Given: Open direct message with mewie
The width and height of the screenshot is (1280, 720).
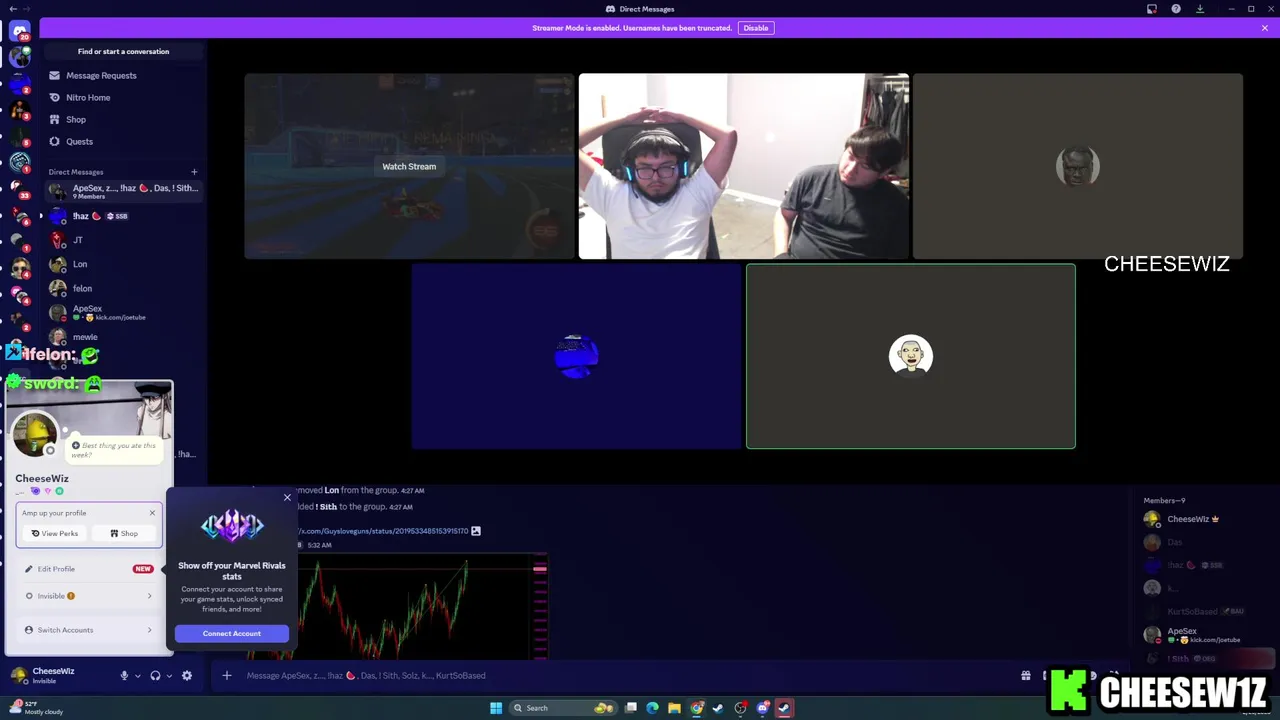Looking at the screenshot, I should (x=124, y=337).
